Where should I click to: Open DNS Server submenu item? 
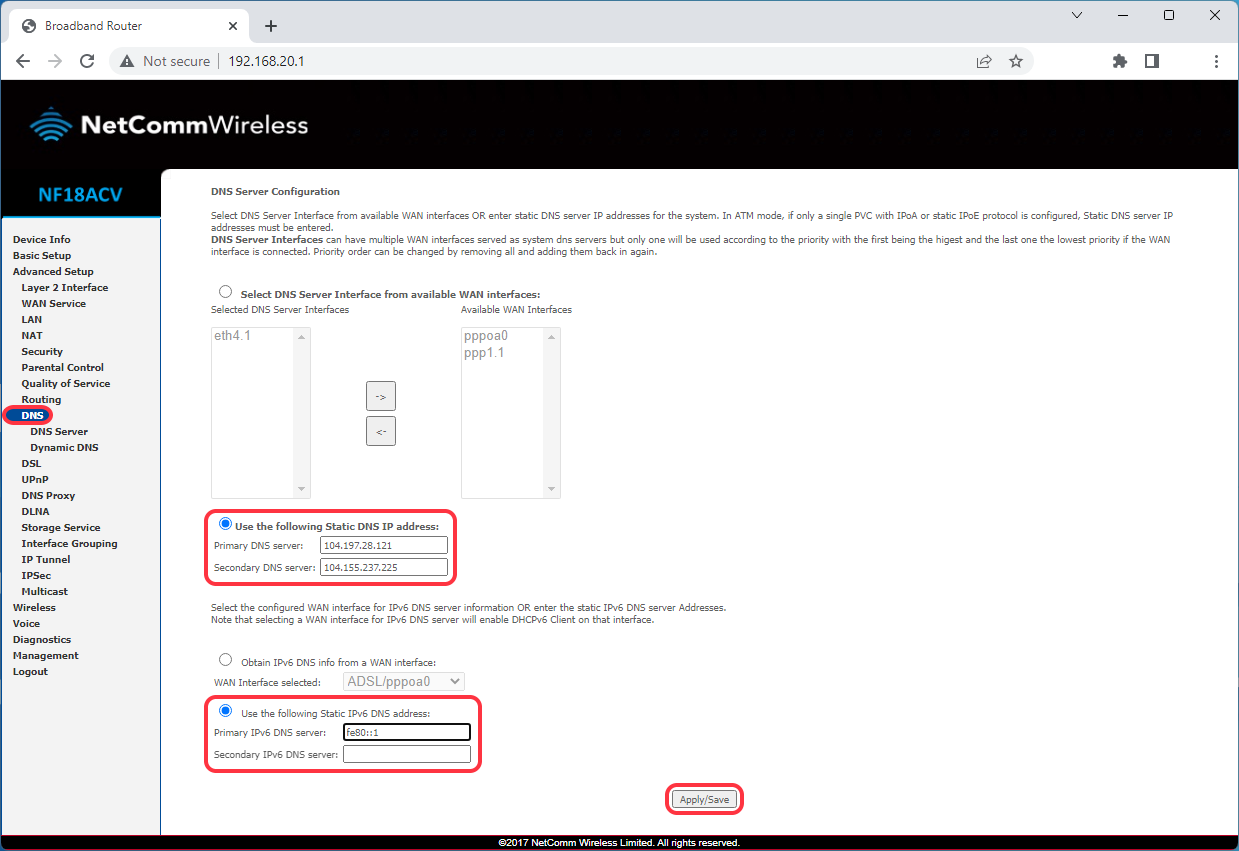59,431
